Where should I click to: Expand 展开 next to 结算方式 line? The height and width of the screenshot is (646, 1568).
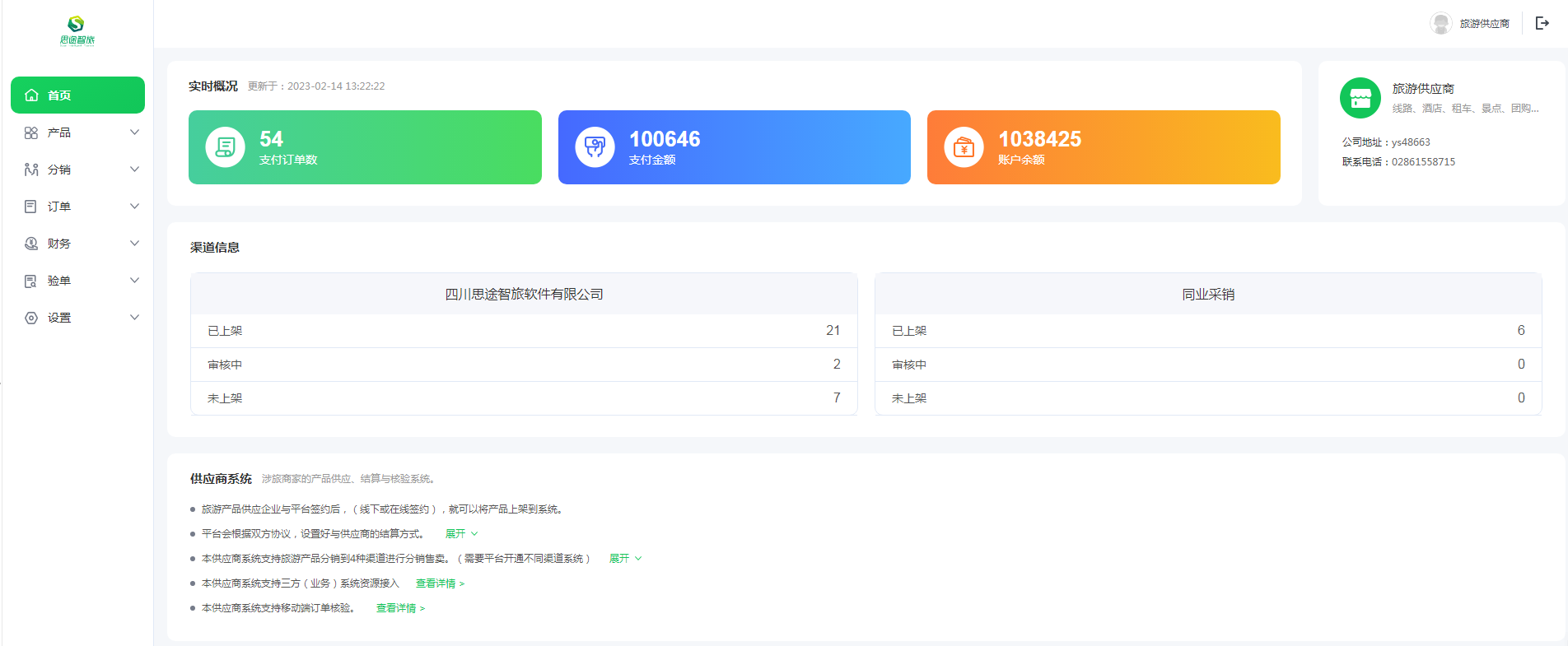(x=461, y=534)
